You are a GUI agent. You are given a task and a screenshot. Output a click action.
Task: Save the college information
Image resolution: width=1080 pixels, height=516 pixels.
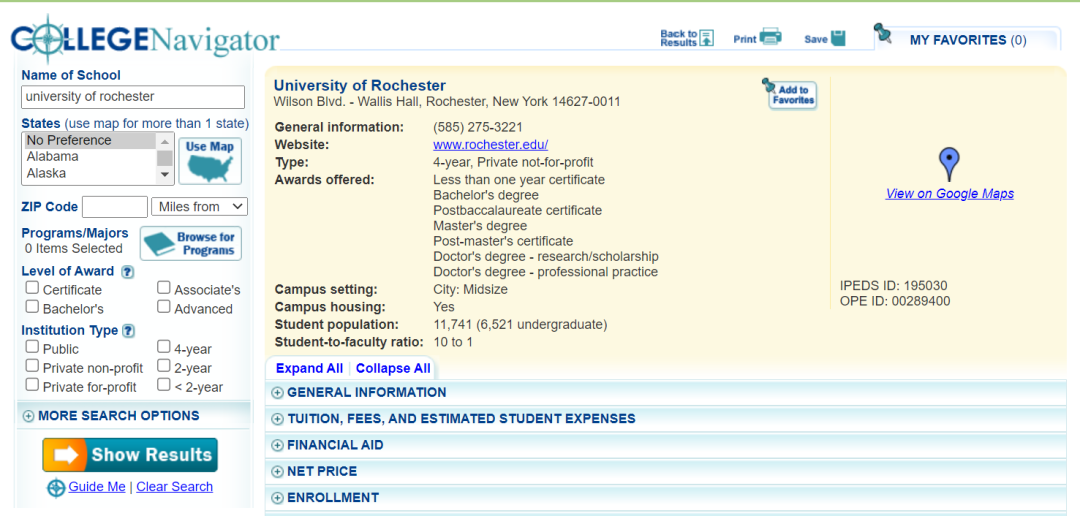(824, 39)
